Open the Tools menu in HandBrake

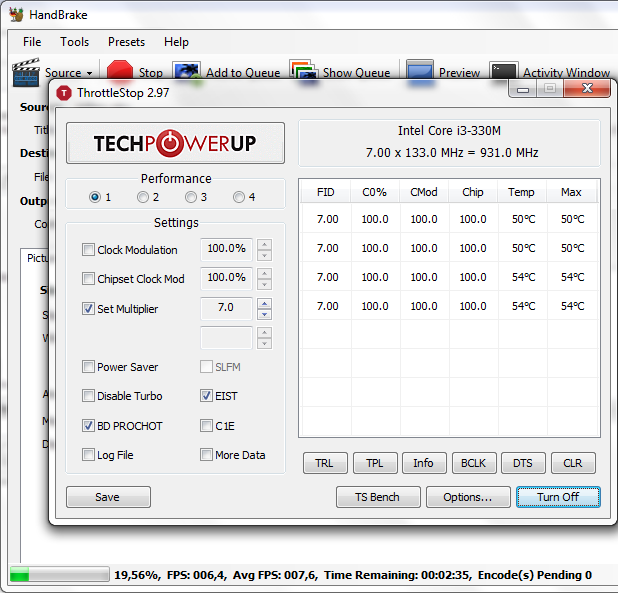coord(74,42)
